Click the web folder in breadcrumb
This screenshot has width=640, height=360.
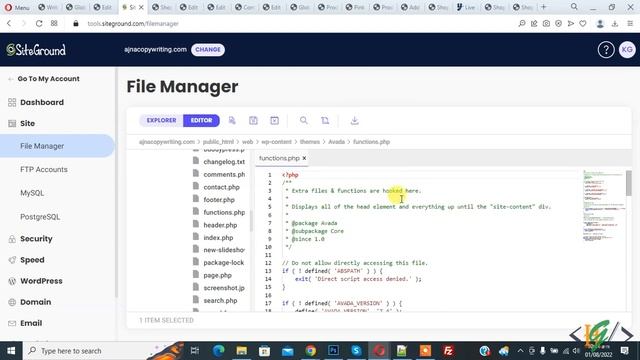tap(247, 142)
